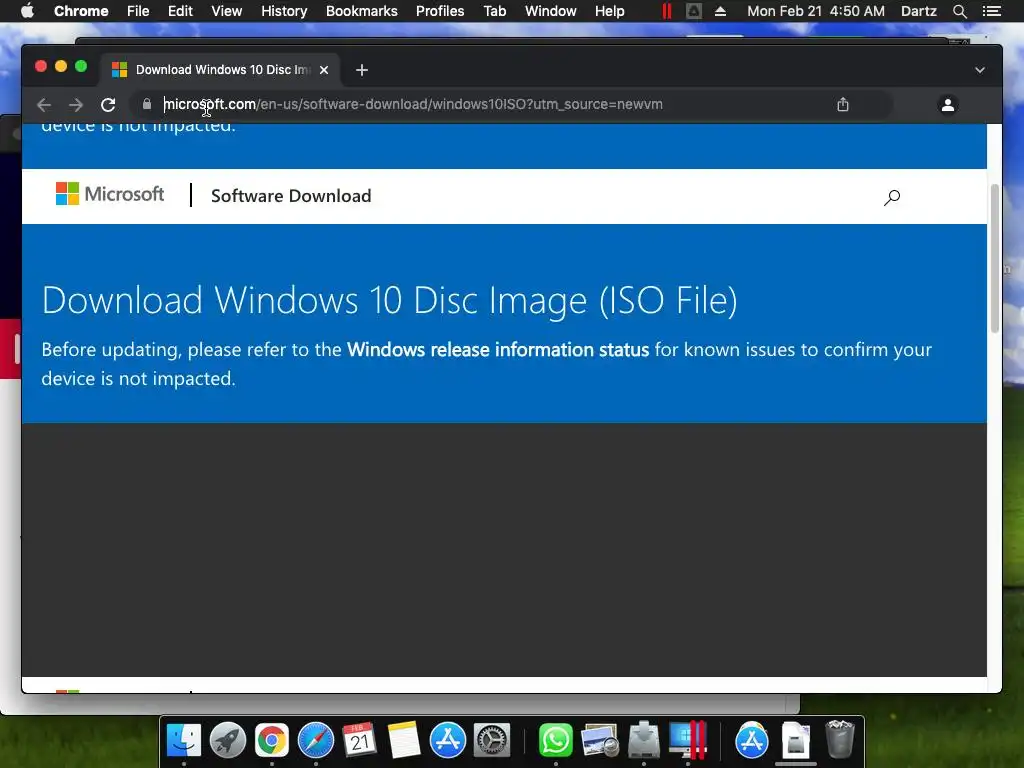
Task: Open the Edit menu
Action: click(x=180, y=11)
